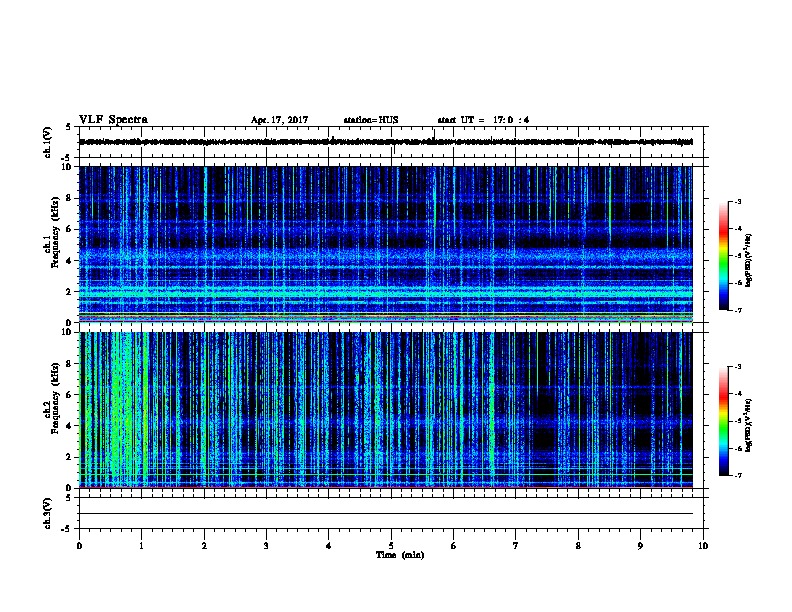Select ch.2 color bar "log(PSD)" label
792x612 pixels.
749,425
